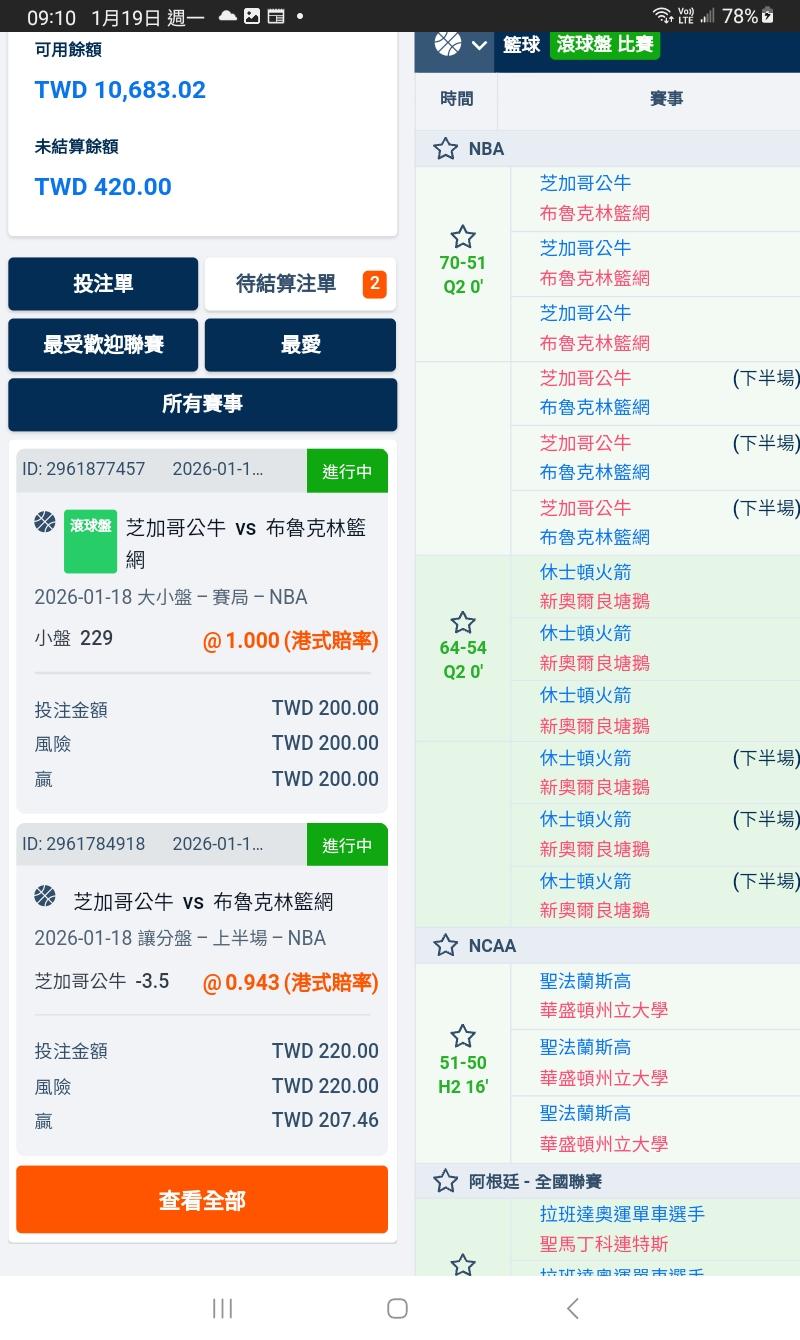Screen dimensions: 800x1340
Task: Favorite the Bulls vs Nets 70-51 match
Action: point(462,237)
